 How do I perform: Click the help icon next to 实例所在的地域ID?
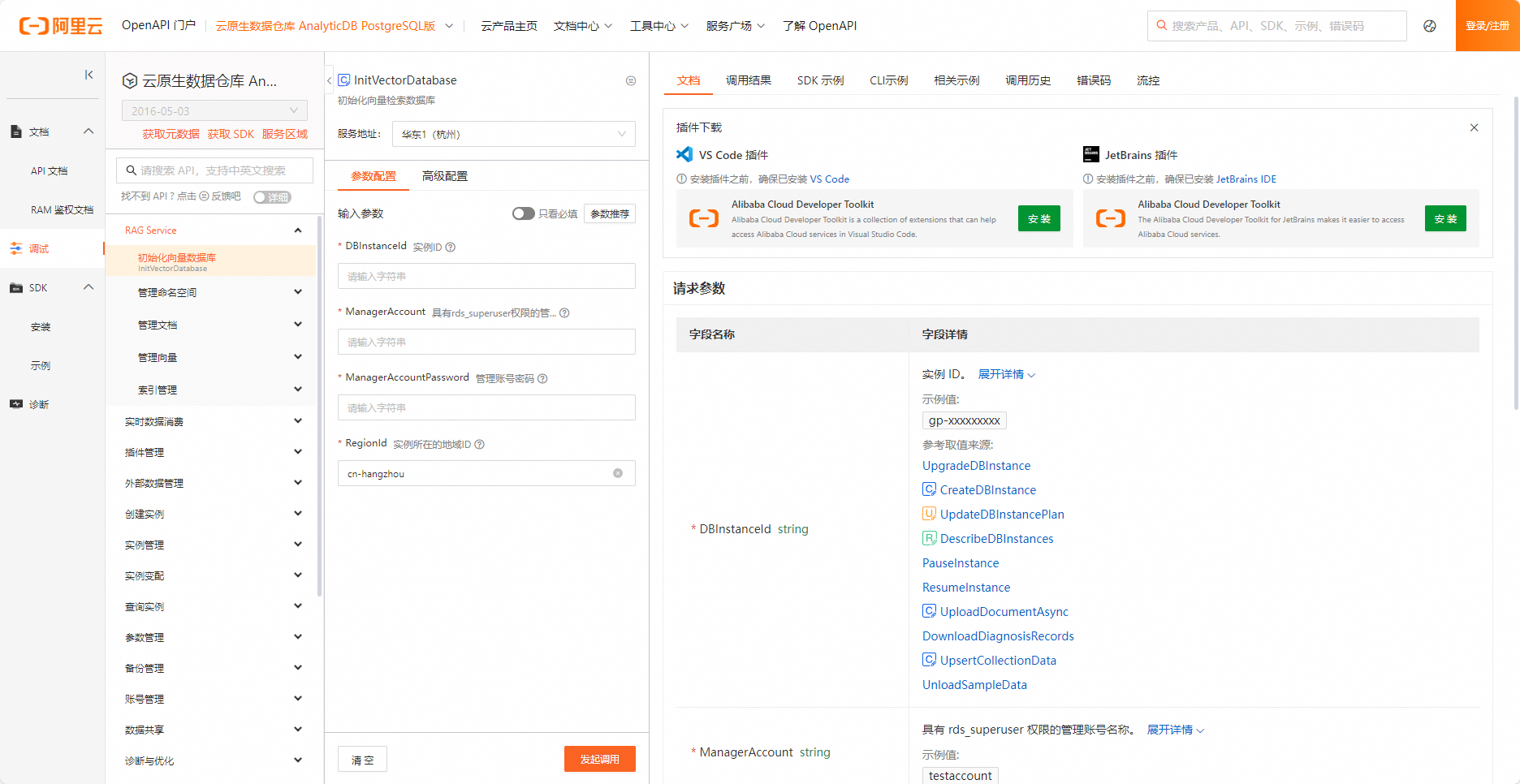[x=479, y=445]
